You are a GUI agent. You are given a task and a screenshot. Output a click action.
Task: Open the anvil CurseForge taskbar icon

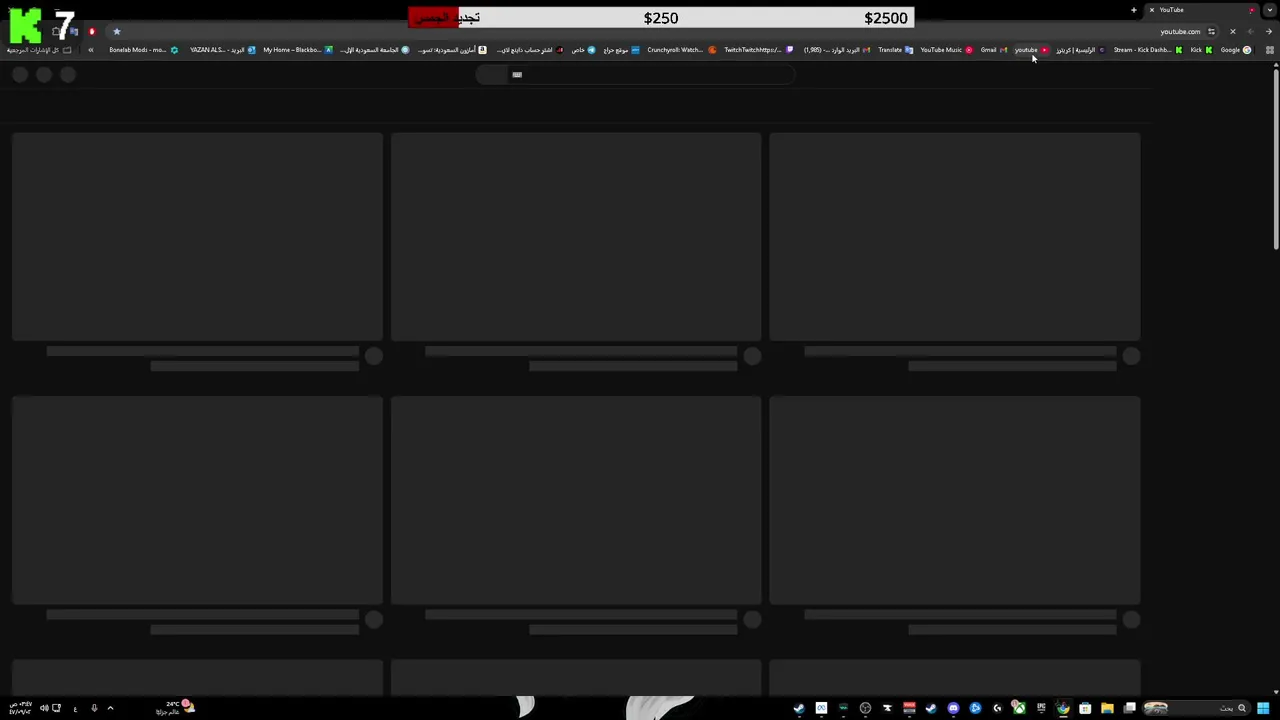point(887,708)
